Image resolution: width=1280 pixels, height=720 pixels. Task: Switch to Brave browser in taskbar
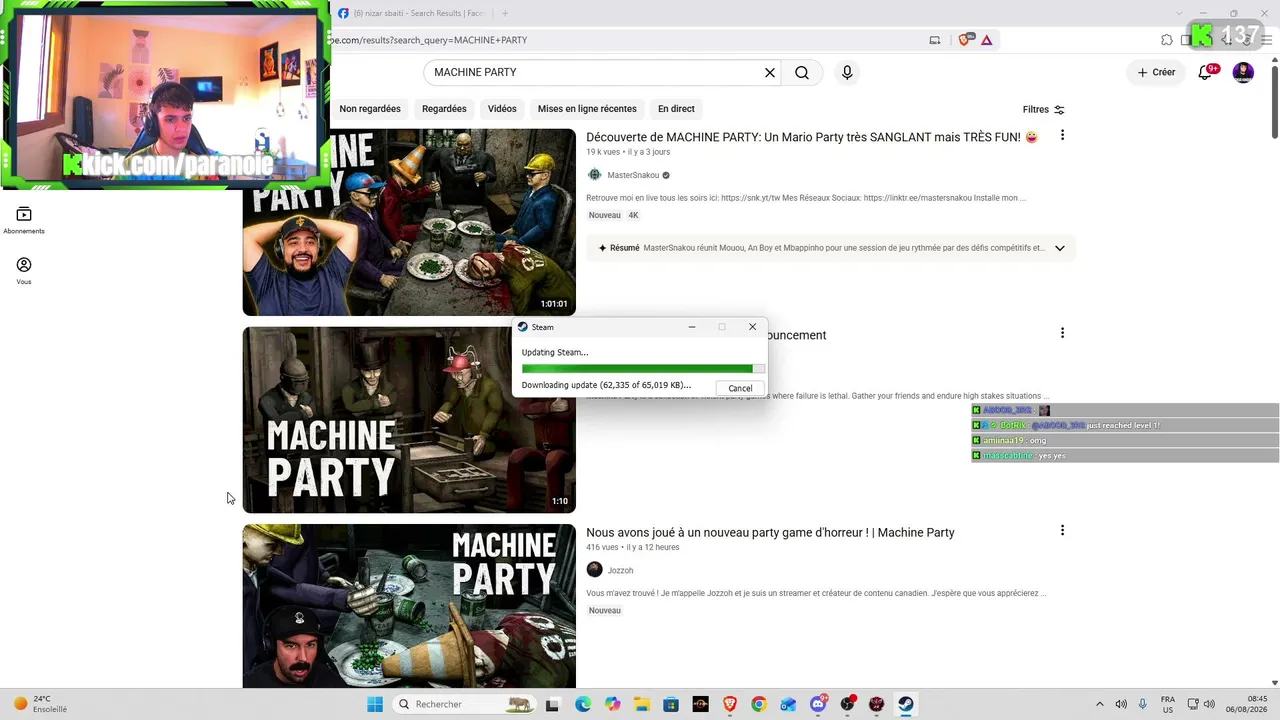tap(730, 704)
